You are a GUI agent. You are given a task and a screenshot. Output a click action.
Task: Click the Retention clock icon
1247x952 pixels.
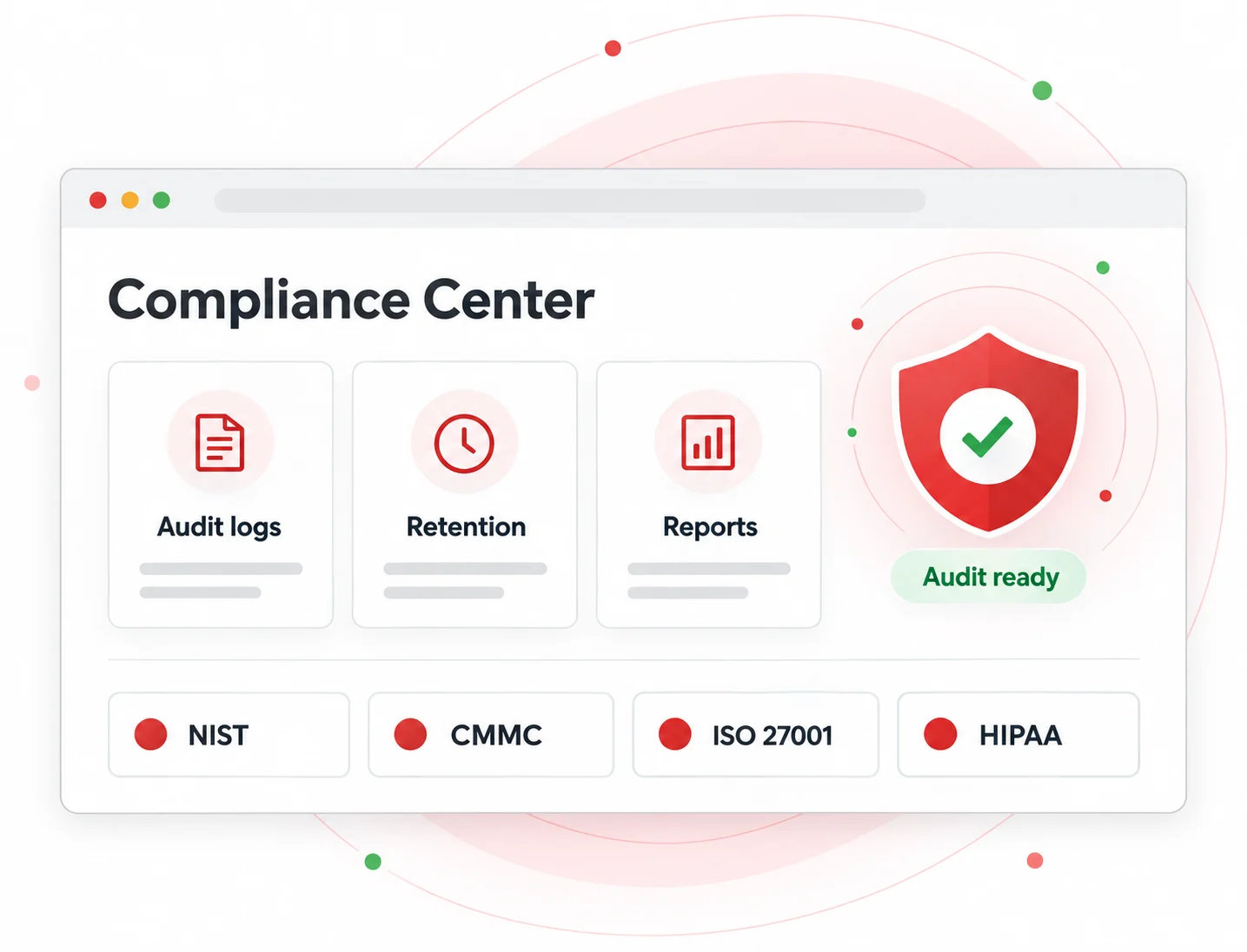[x=464, y=443]
